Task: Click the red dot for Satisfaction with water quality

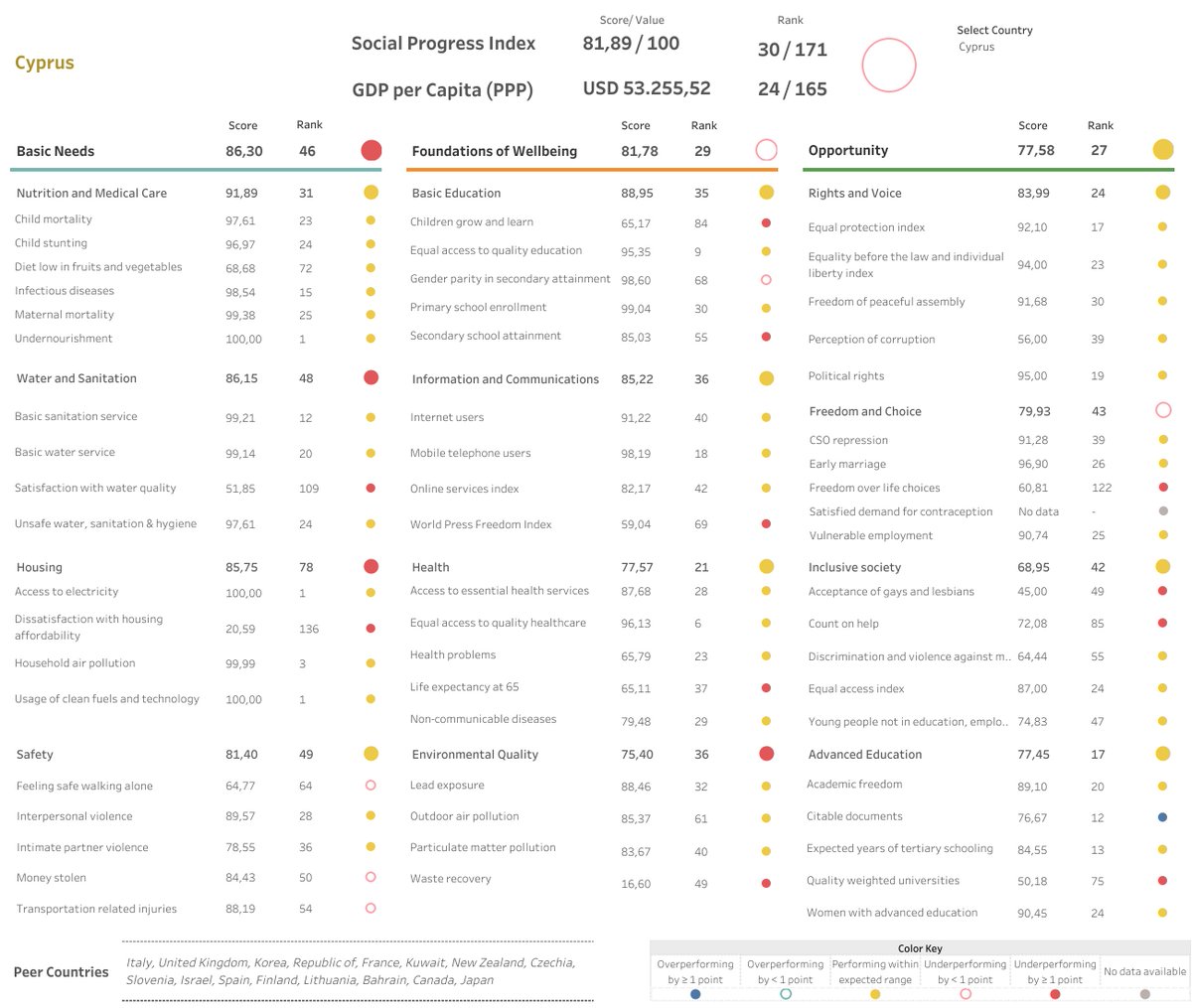Action: 371,488
